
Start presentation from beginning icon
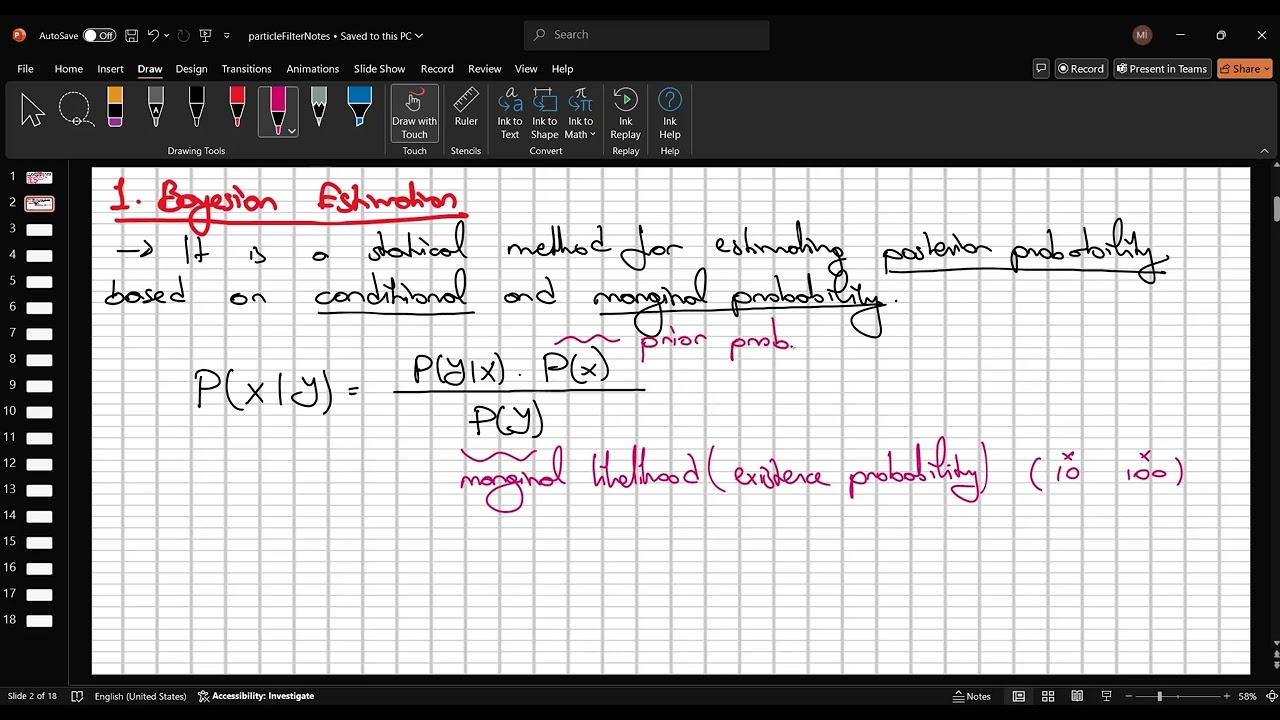(x=206, y=35)
